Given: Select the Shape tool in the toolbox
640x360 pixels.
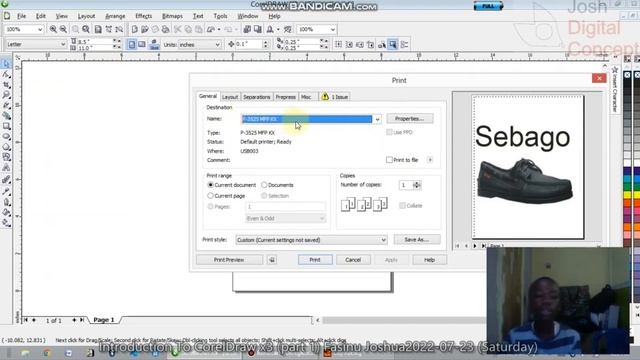Looking at the screenshot, I should coord(6,74).
